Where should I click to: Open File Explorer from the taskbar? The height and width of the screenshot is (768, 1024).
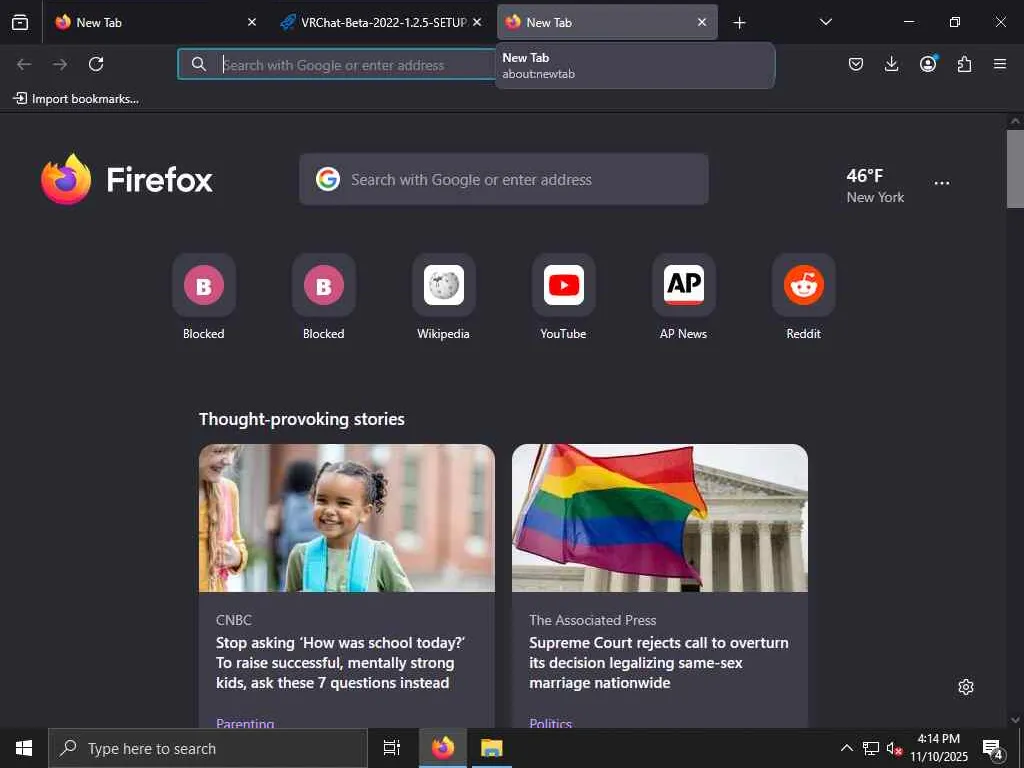(x=491, y=748)
